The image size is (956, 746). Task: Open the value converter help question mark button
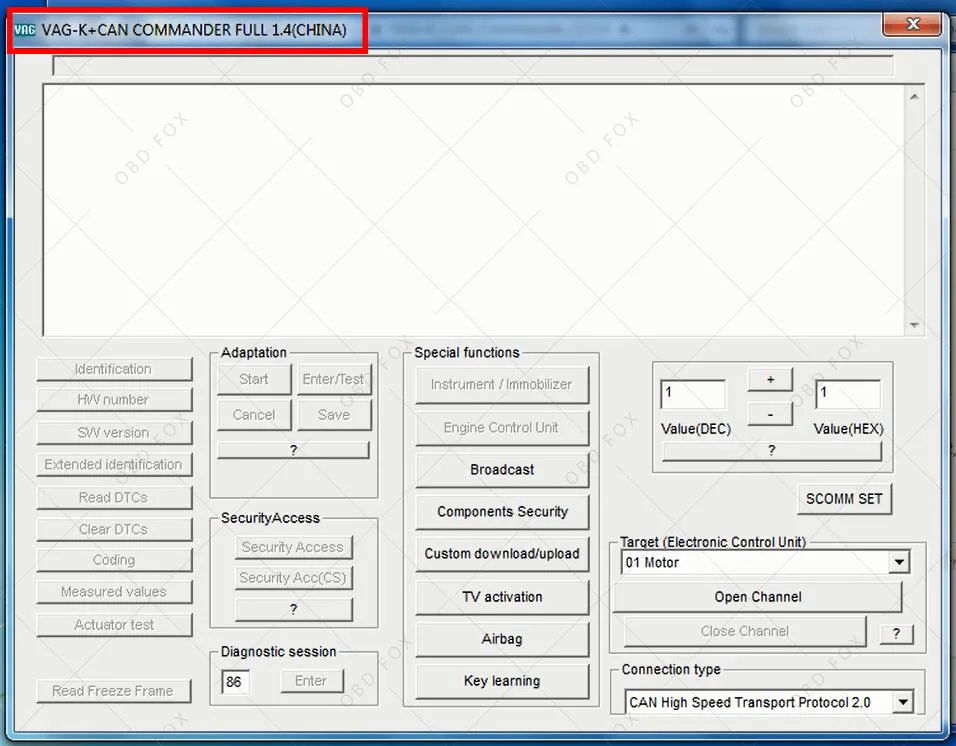771,451
